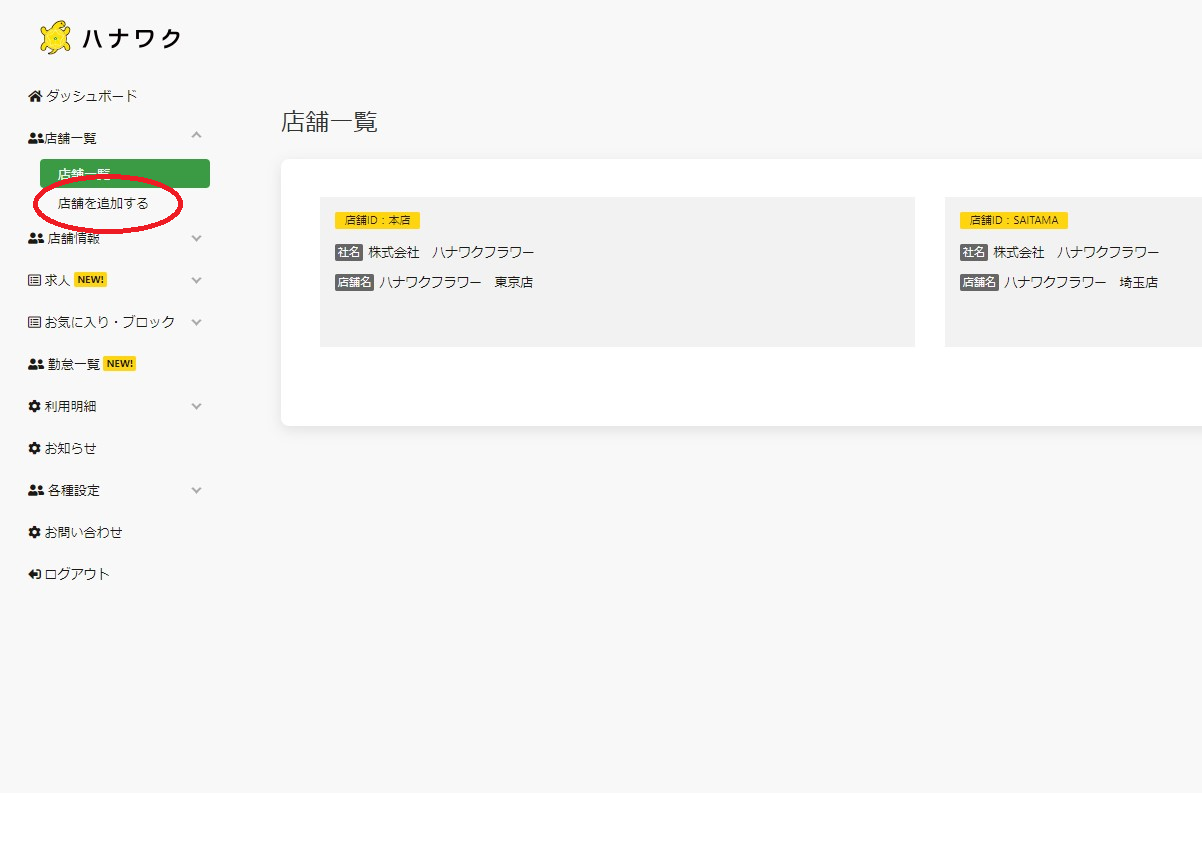Click the logout arrow icon
The image size is (1202, 860).
click(35, 575)
